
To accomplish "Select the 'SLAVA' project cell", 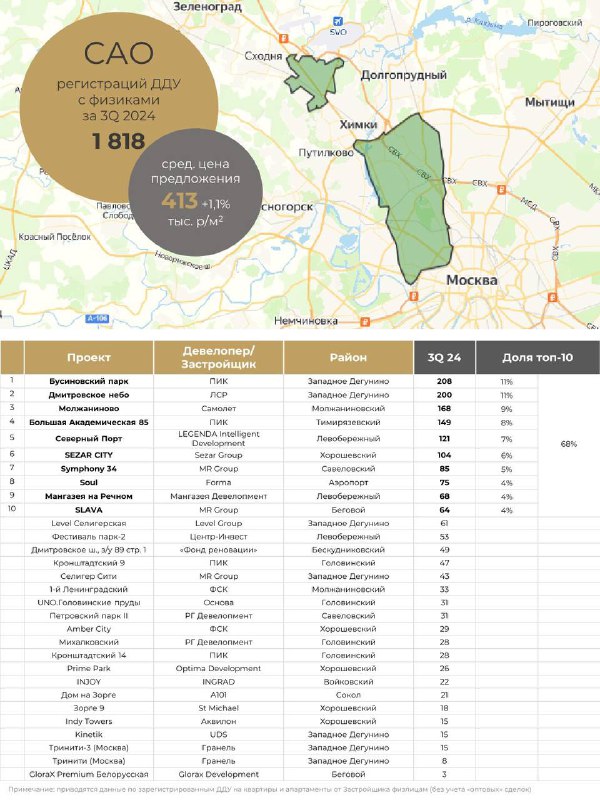I will tap(89, 510).
